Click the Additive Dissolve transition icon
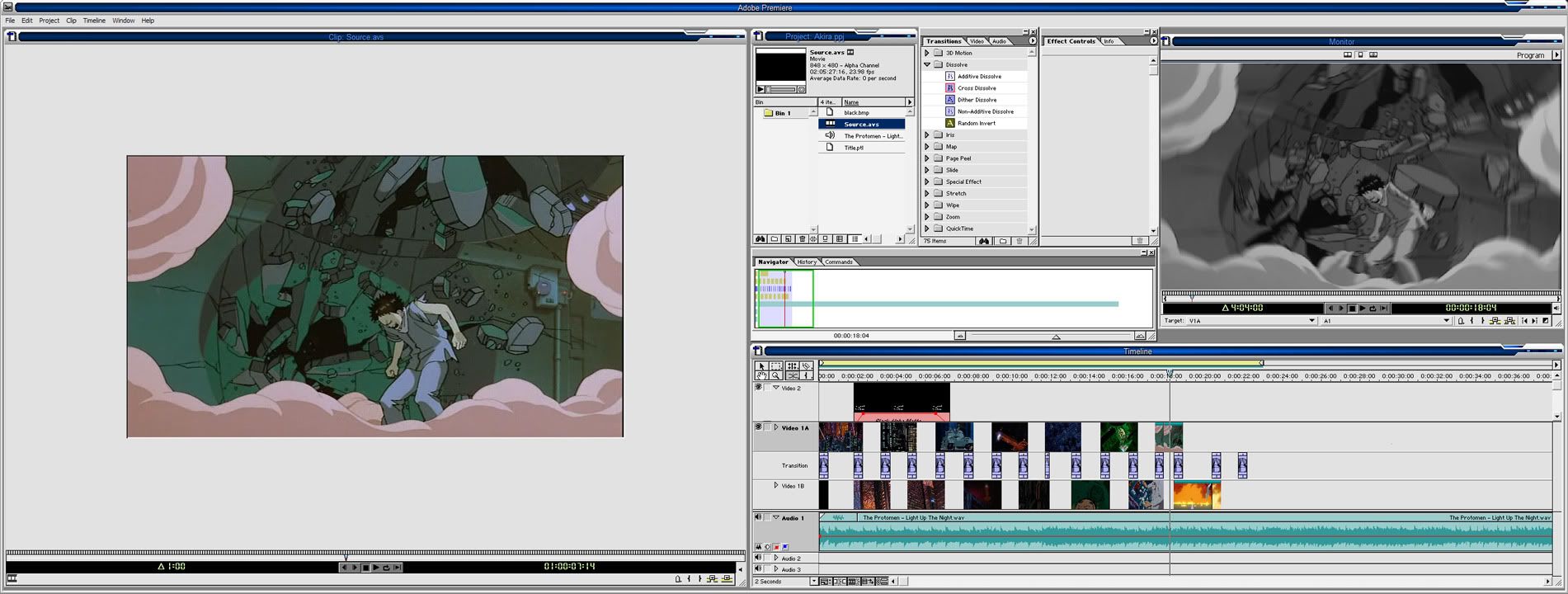 coord(949,76)
